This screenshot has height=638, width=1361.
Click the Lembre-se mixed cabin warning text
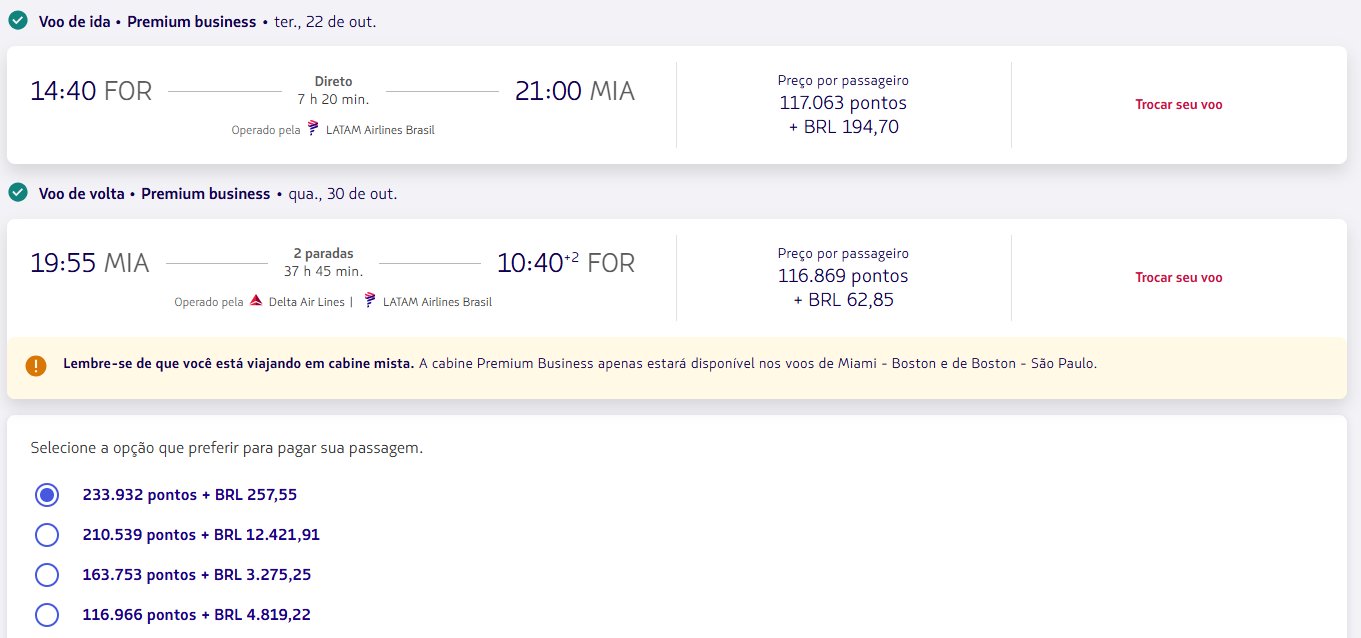pos(238,364)
